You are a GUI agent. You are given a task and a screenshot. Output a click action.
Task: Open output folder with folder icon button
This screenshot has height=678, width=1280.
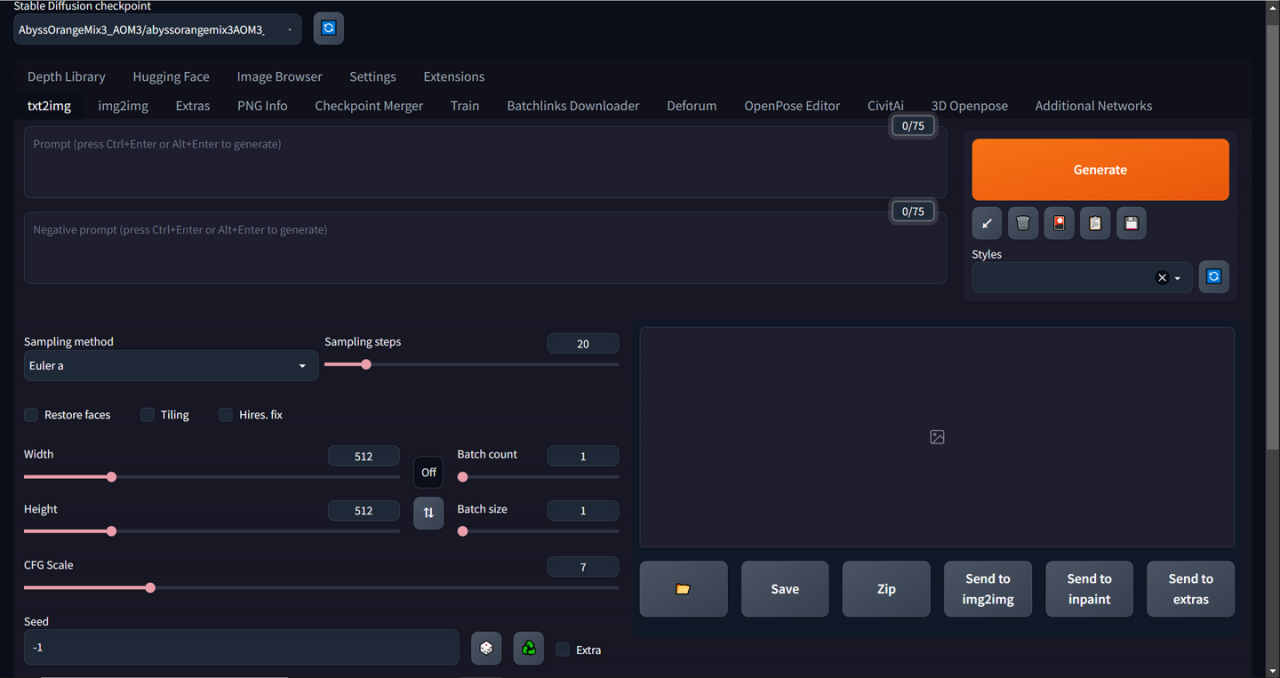click(x=684, y=589)
